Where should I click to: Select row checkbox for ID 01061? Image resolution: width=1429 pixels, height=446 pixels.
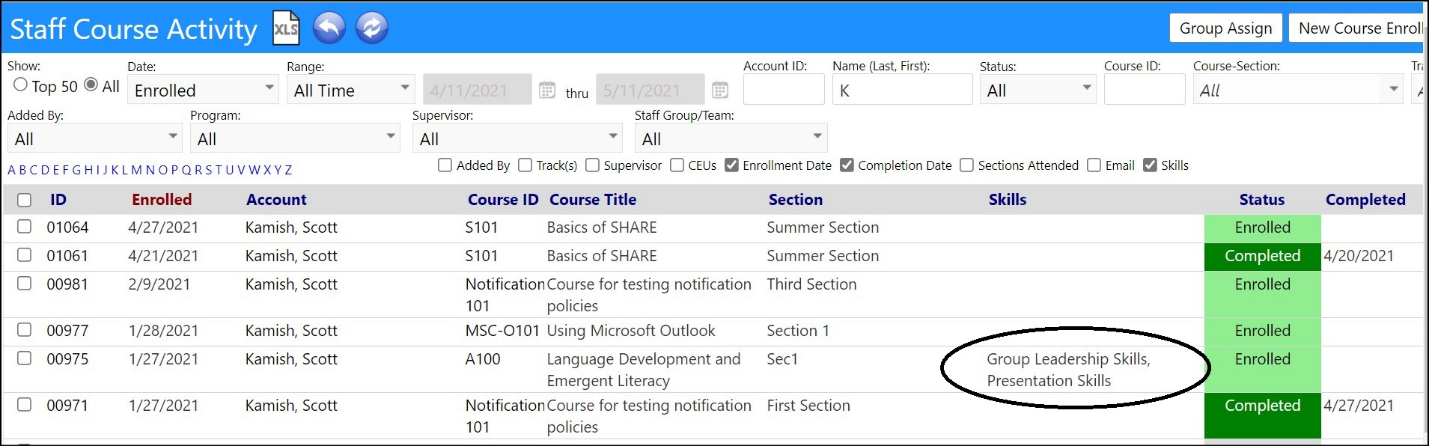pos(24,255)
